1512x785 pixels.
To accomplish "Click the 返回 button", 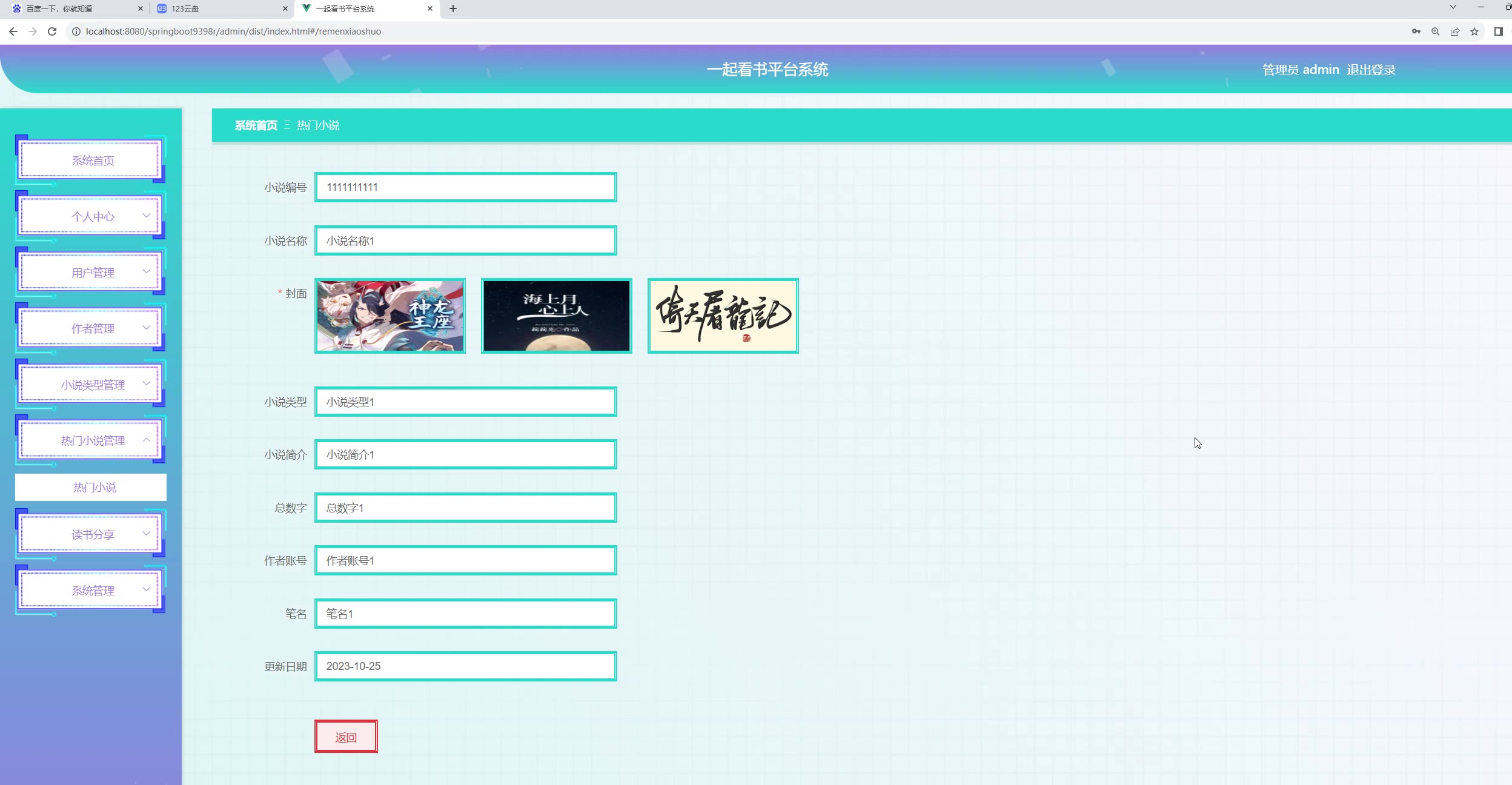I will pos(346,737).
